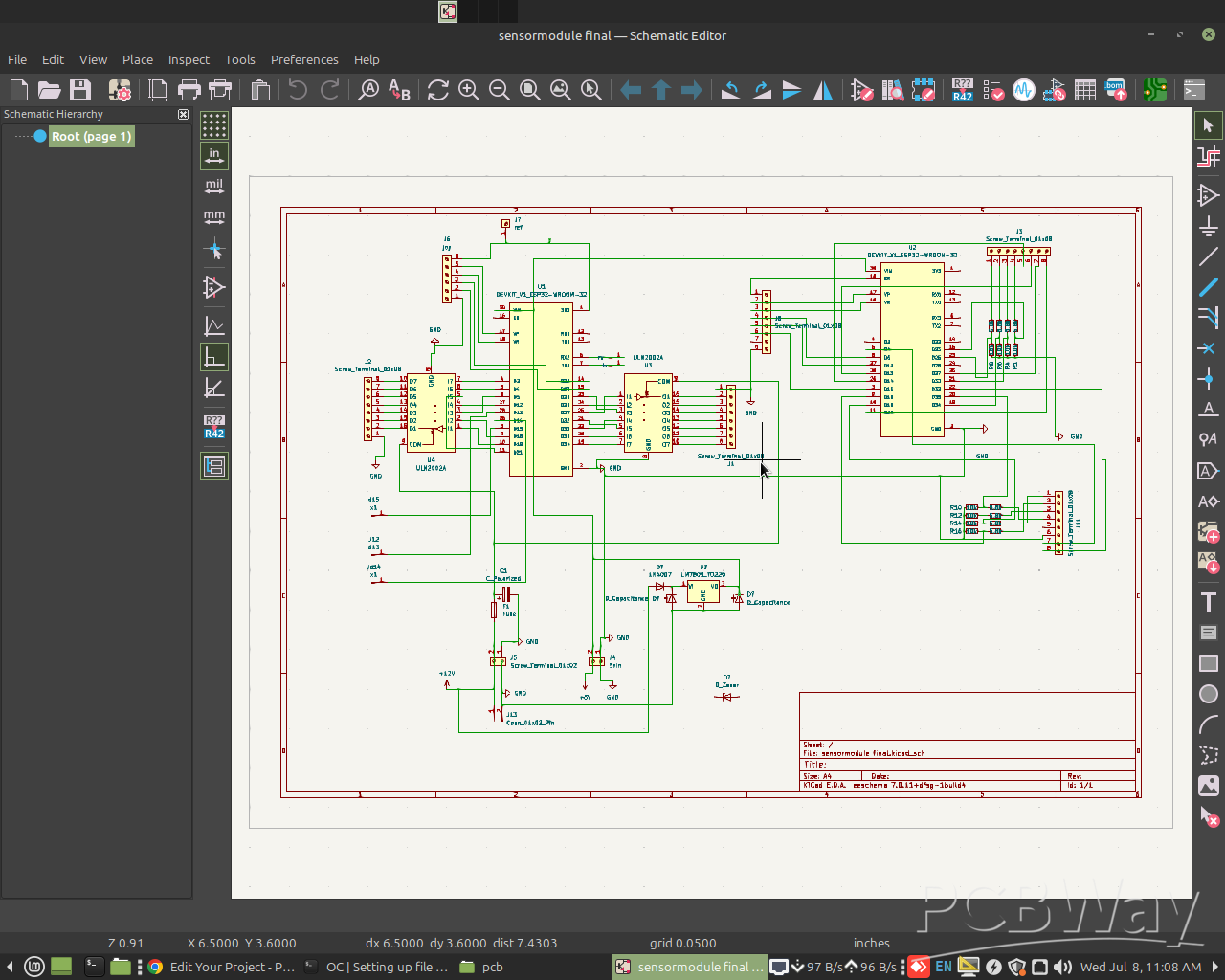This screenshot has height=980, width=1225.
Task: Select the Global Label tool
Action: (x=1209, y=471)
